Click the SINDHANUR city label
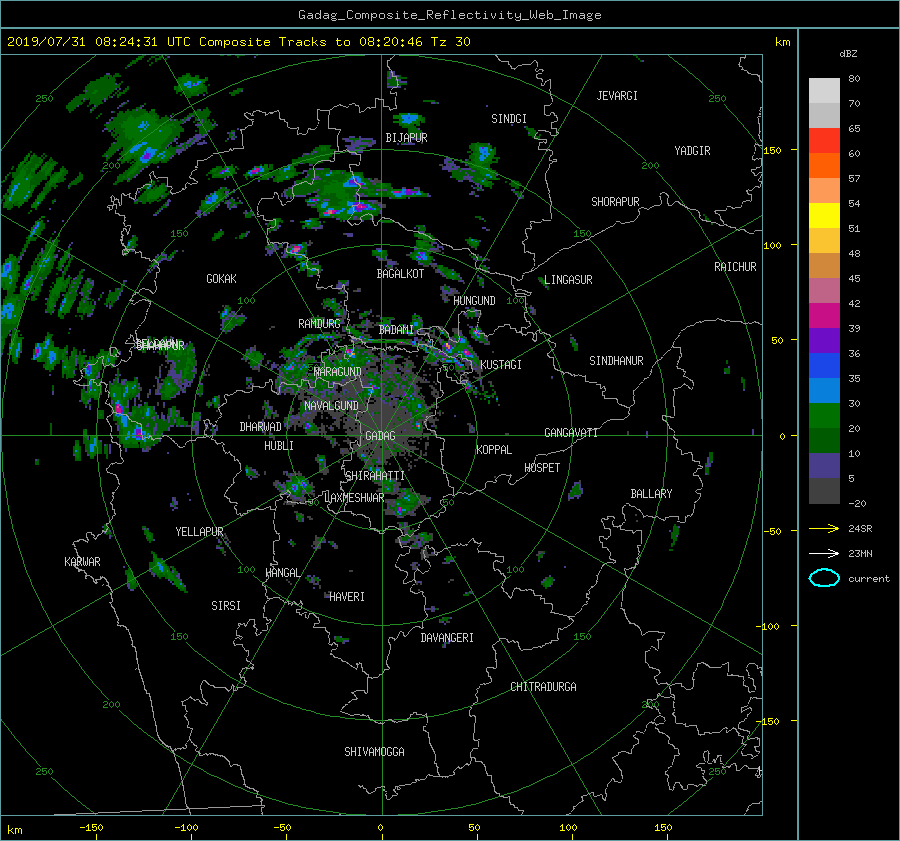900x841 pixels. point(616,361)
